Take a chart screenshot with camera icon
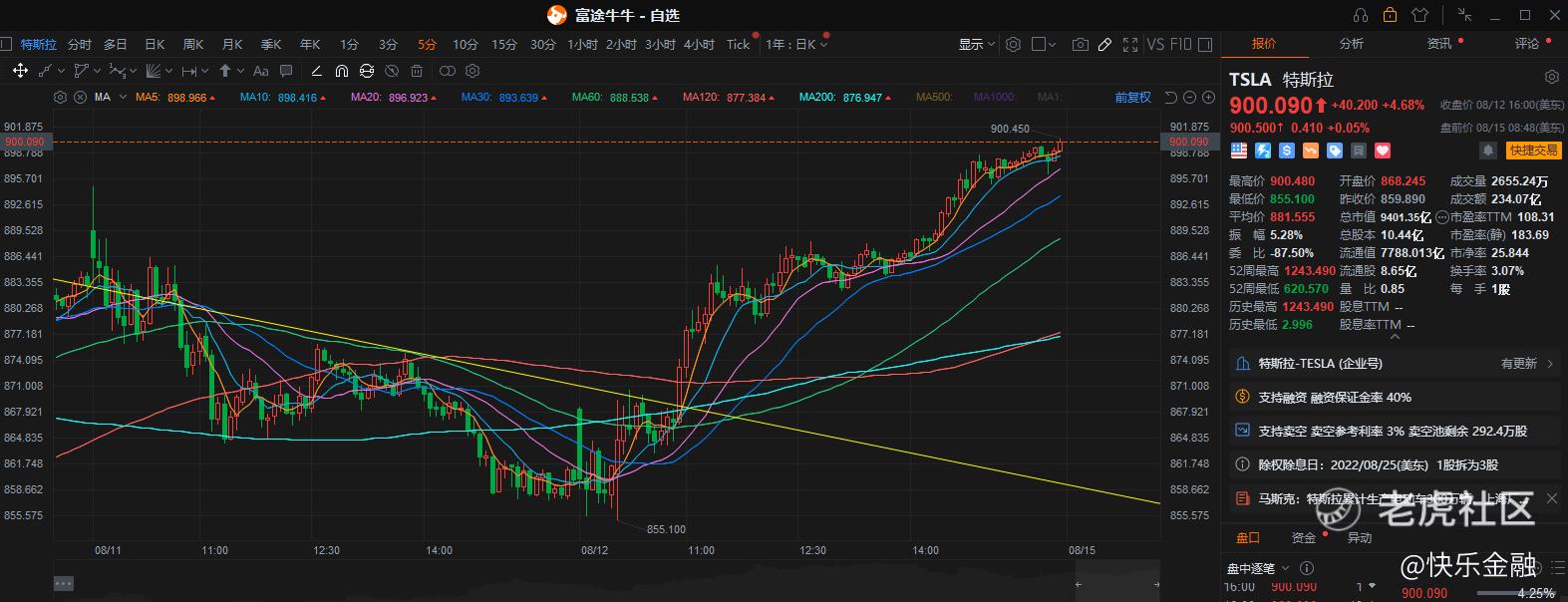The width and height of the screenshot is (1568, 602). [x=1080, y=44]
